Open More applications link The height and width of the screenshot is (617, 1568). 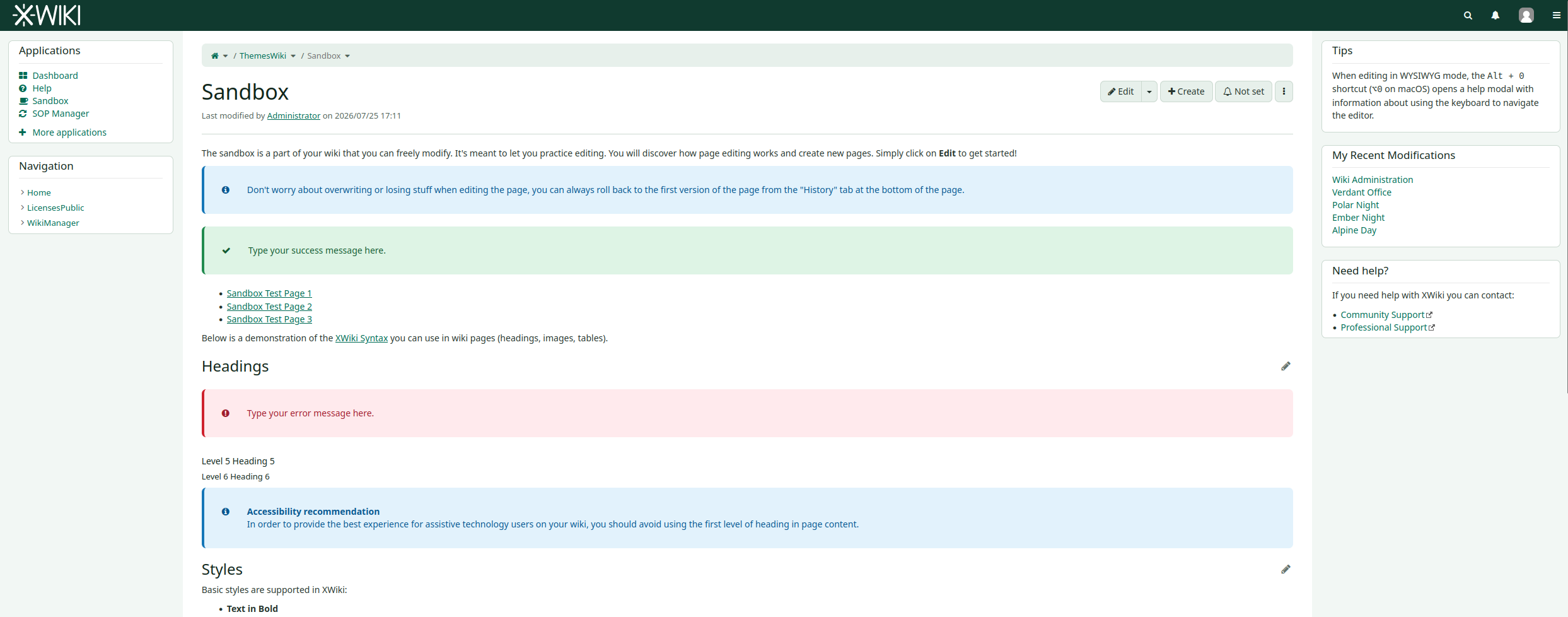(x=69, y=132)
